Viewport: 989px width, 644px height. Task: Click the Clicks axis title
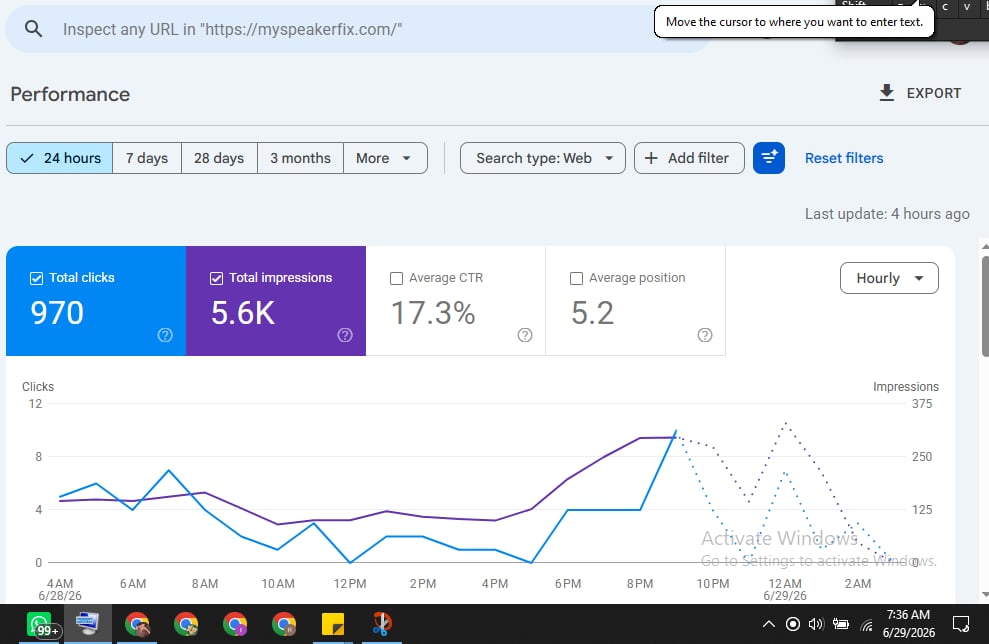pos(38,387)
